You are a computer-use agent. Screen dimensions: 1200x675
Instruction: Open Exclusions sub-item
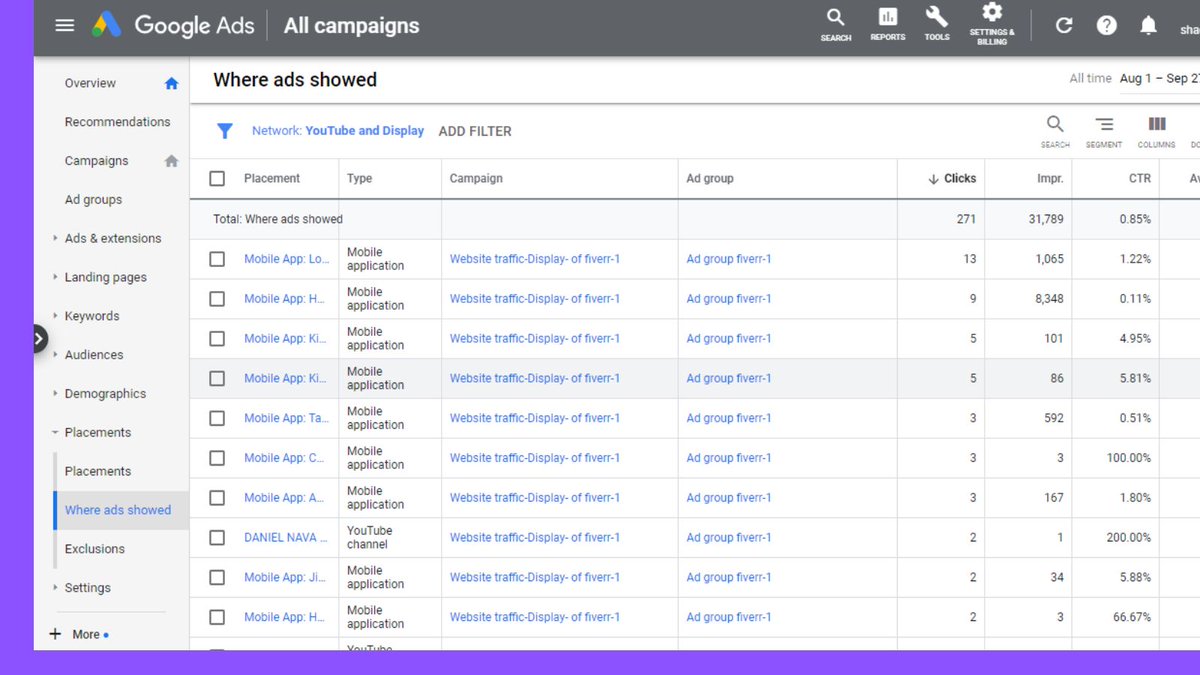(x=95, y=549)
